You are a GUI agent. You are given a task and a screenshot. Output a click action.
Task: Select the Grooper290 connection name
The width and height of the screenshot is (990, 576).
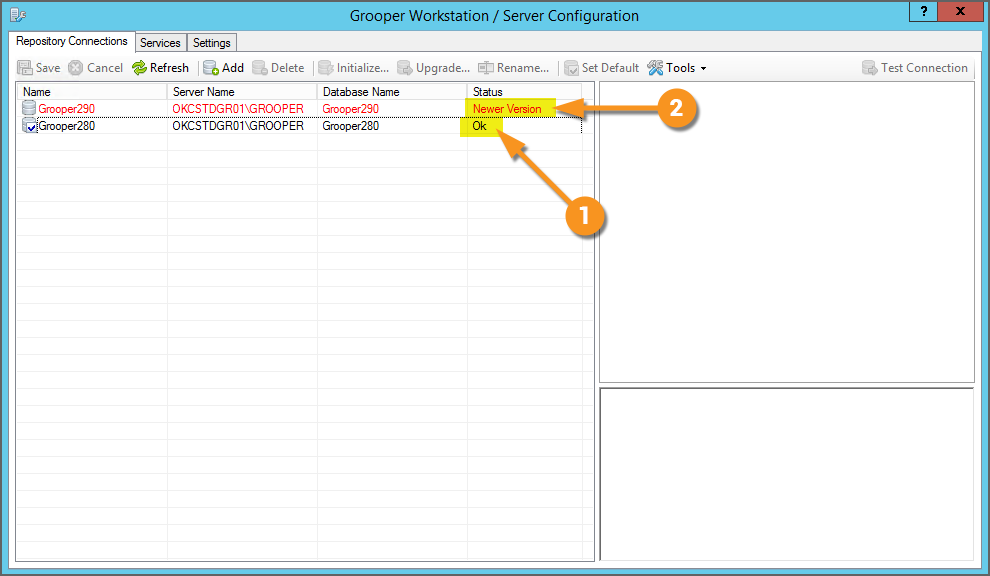[66, 109]
